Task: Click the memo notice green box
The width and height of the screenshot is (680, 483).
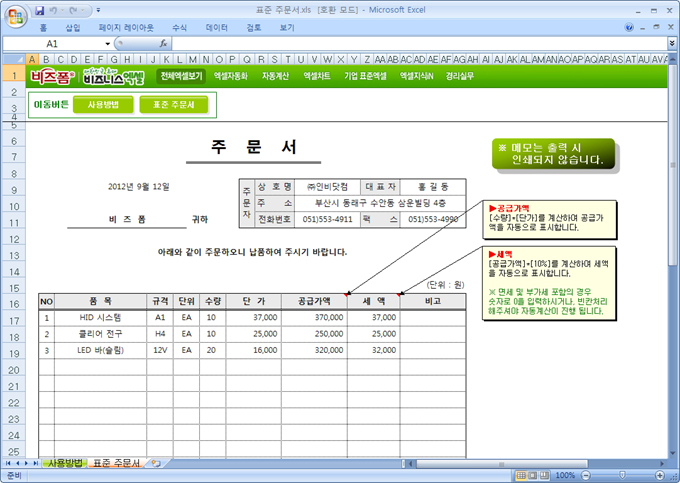Action: (554, 153)
